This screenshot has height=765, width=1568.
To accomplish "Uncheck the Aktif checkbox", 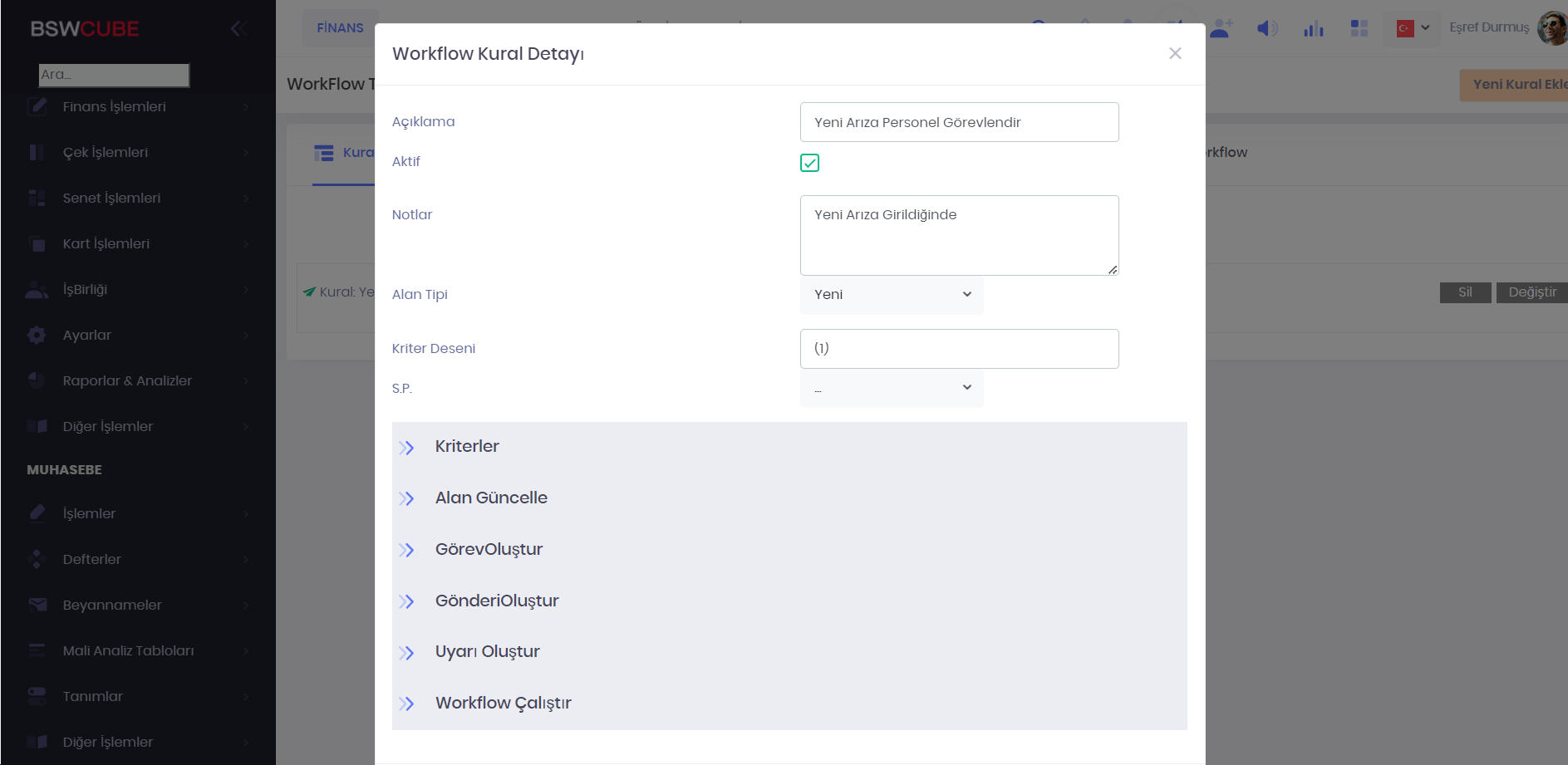I will tap(809, 163).
